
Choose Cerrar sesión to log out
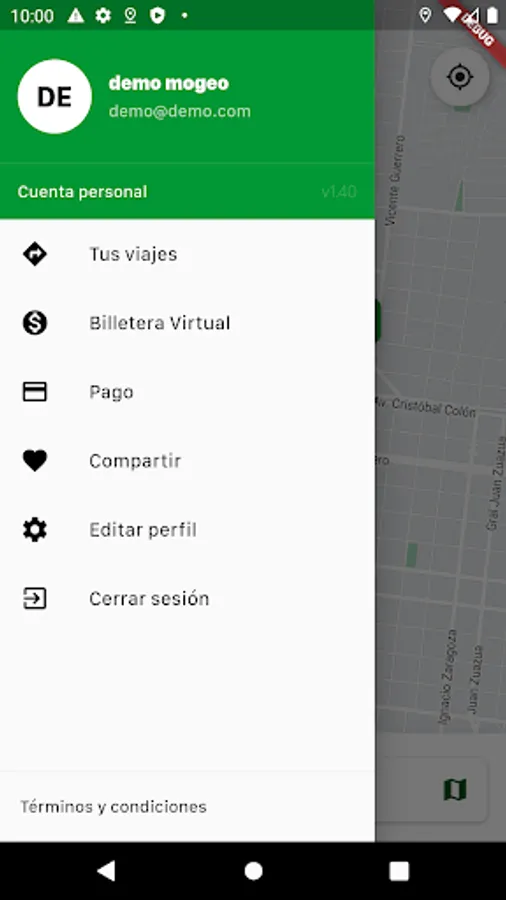click(188, 598)
